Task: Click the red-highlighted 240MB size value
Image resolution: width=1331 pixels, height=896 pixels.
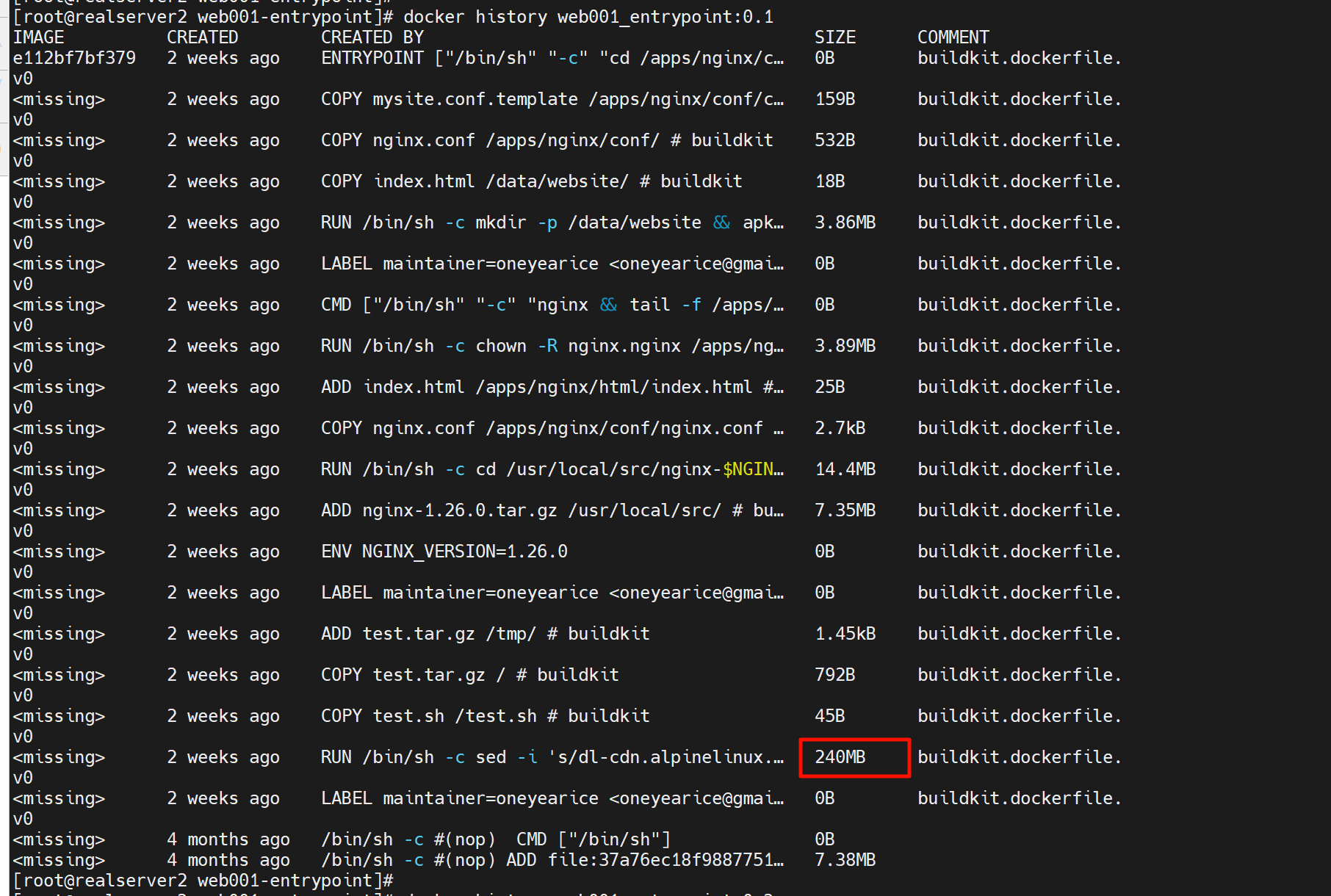Action: [840, 757]
